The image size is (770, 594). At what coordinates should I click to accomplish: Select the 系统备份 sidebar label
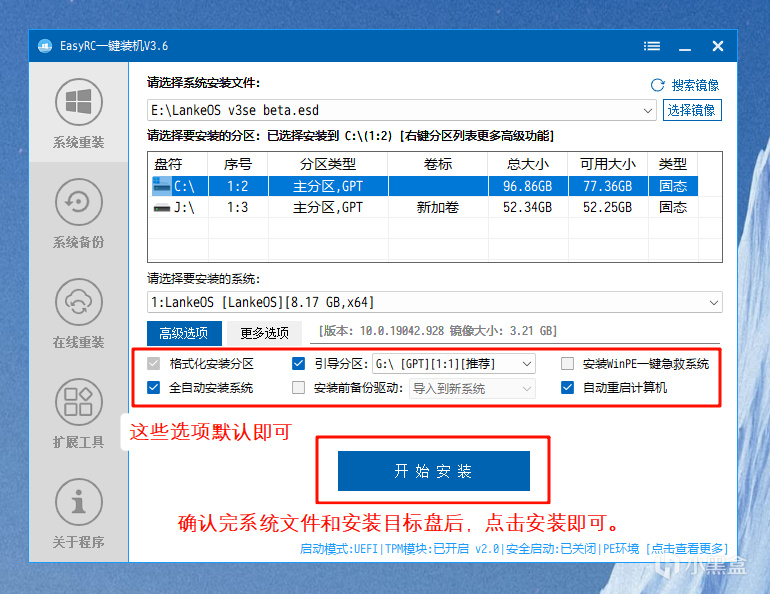tap(79, 243)
